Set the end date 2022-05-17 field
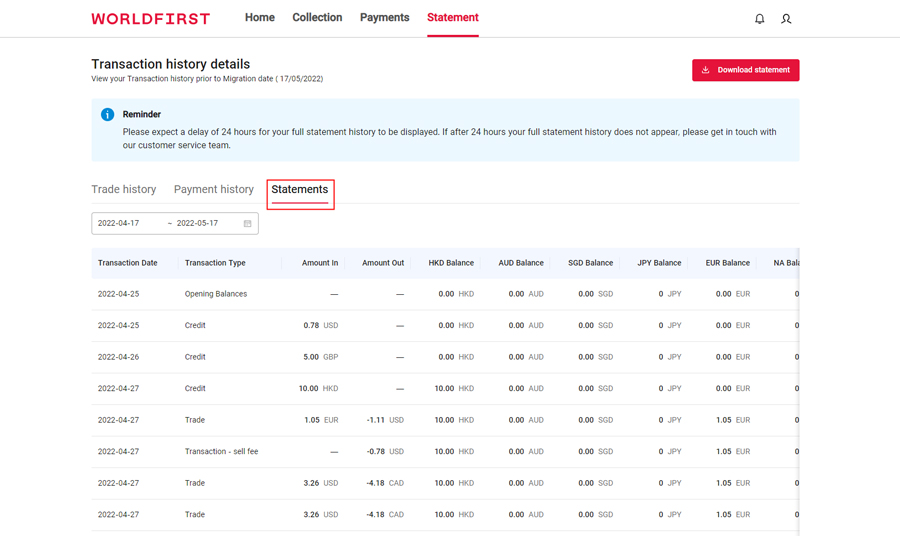 click(197, 223)
